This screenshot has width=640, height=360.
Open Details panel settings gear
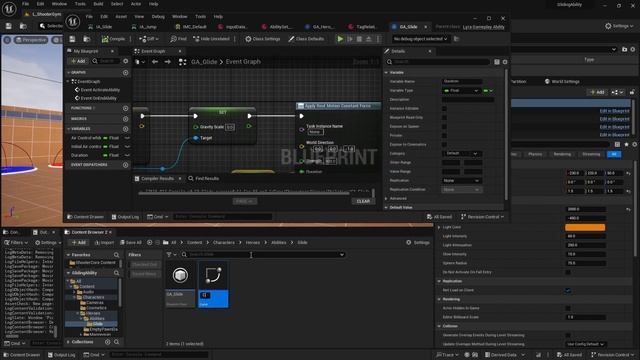[x=505, y=62]
